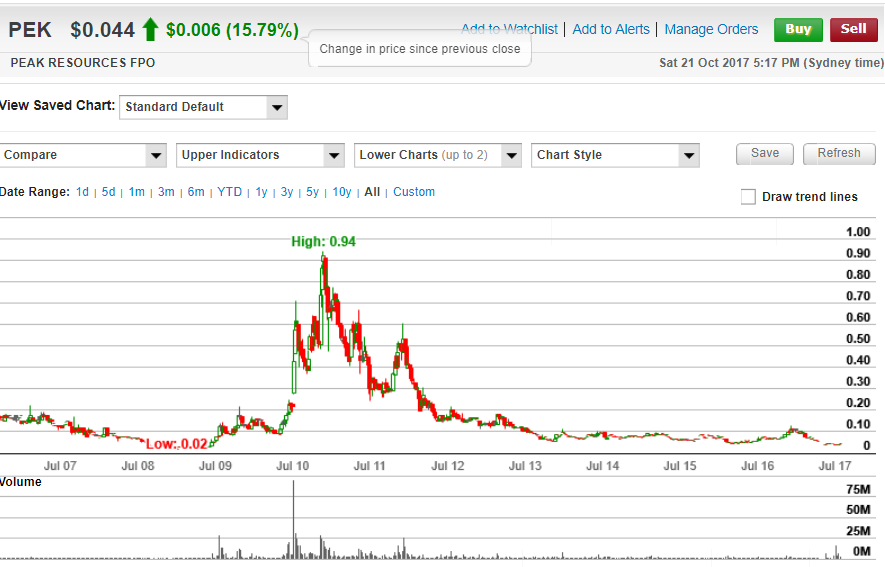
Task: Click the 1.00 price axis value
Action: (x=858, y=232)
